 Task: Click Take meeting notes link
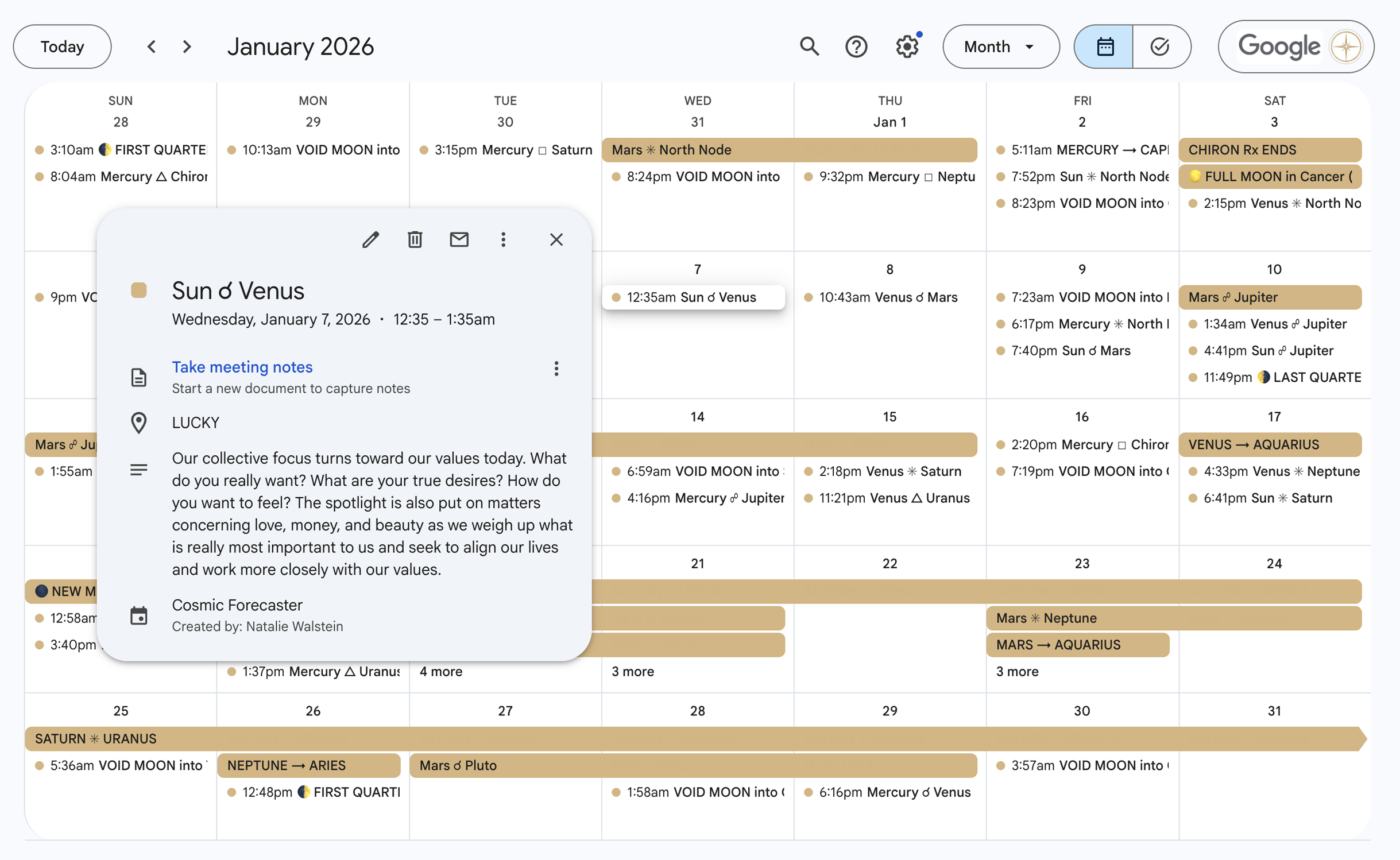tap(242, 367)
